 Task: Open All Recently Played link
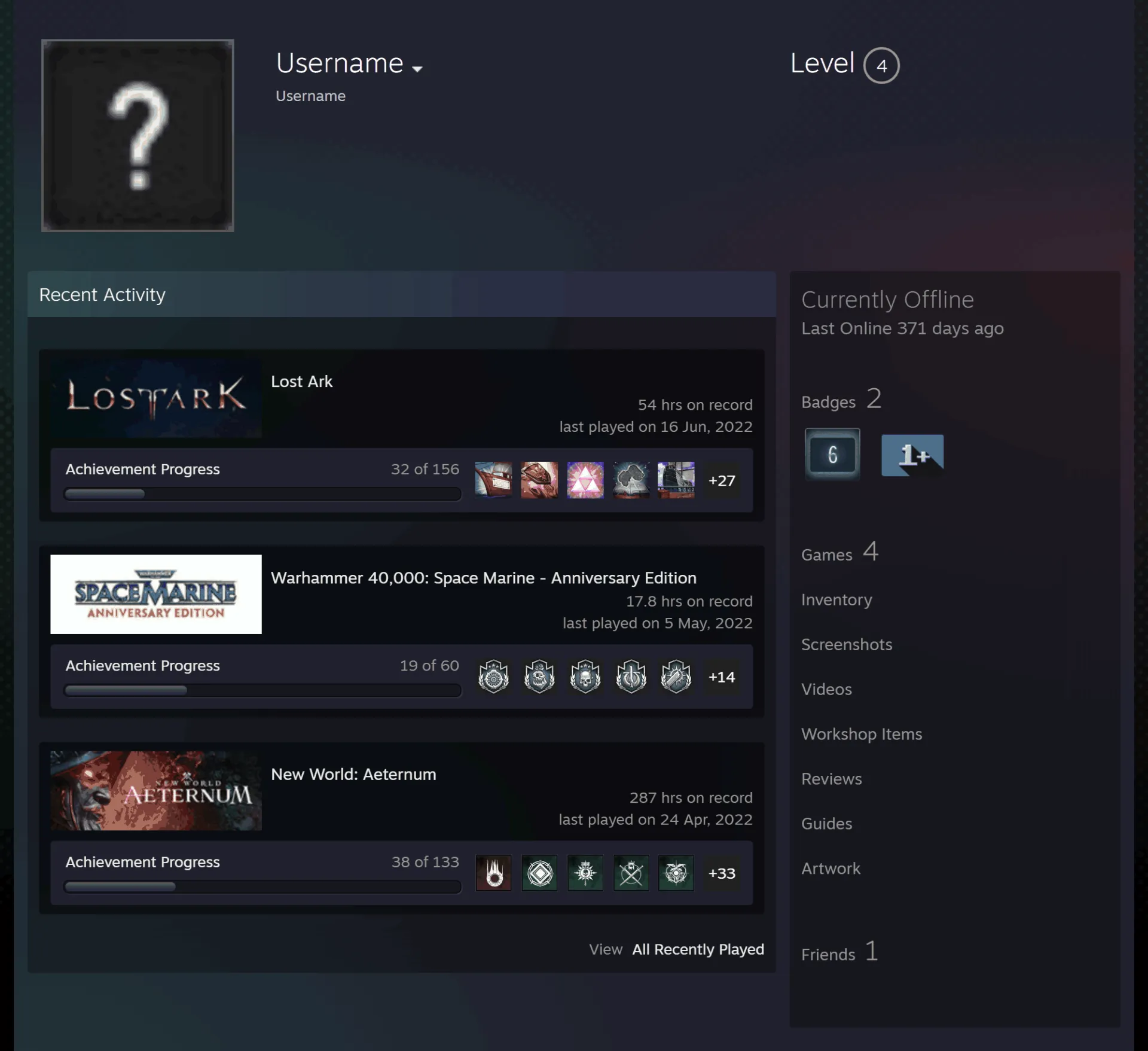coord(698,949)
